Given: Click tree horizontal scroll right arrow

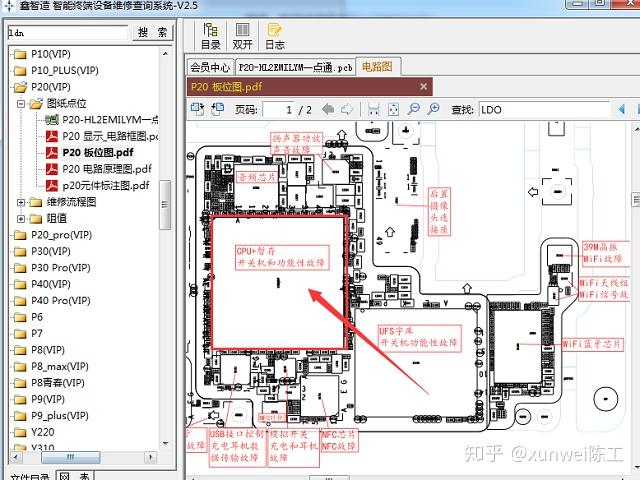Looking at the screenshot, I should tap(151, 457).
